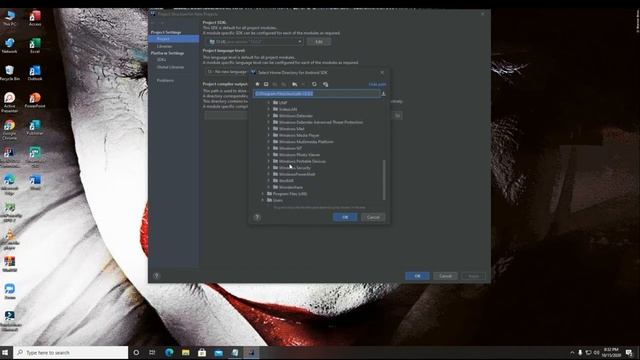The width and height of the screenshot is (640, 360).
Task: Open the Project SDK dropdown
Action: 255,42
